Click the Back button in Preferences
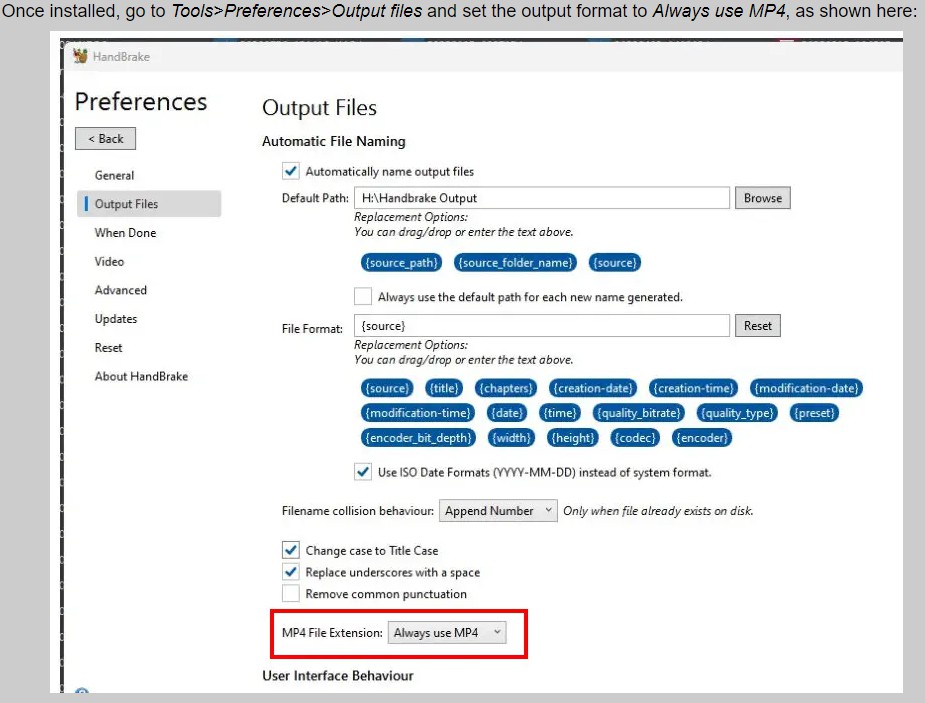The image size is (925, 703). tap(106, 139)
